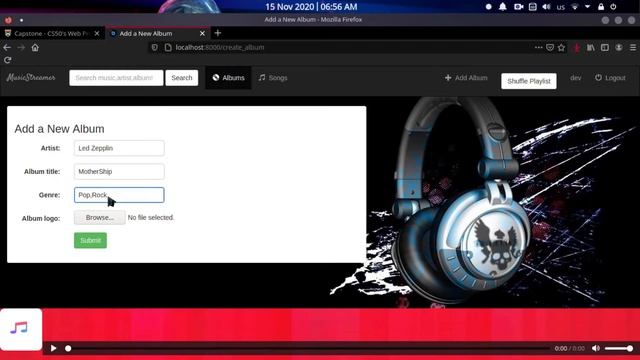
Task: Open the Firefox hamburger menu
Action: [633, 47]
